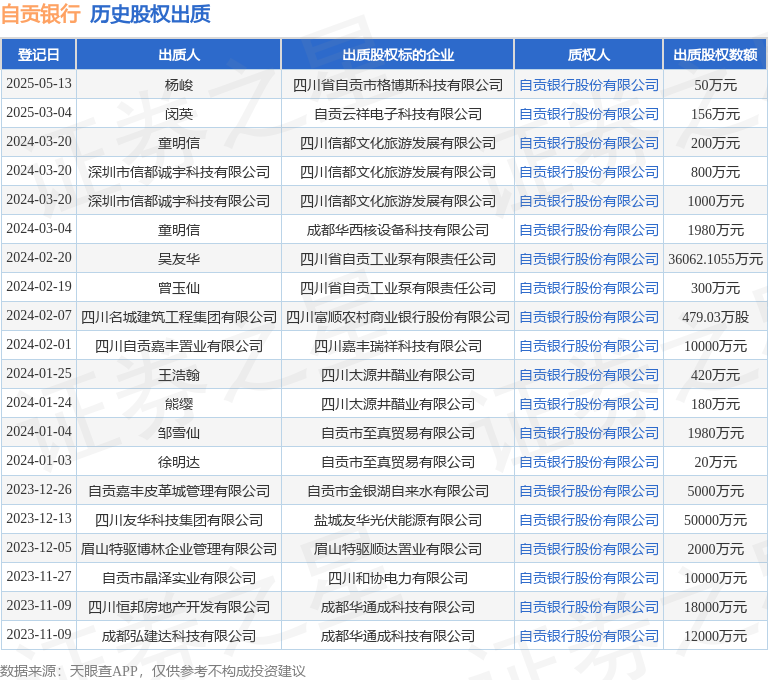Click pledgor name 王浩翰
The image size is (768, 680).
coord(179,375)
